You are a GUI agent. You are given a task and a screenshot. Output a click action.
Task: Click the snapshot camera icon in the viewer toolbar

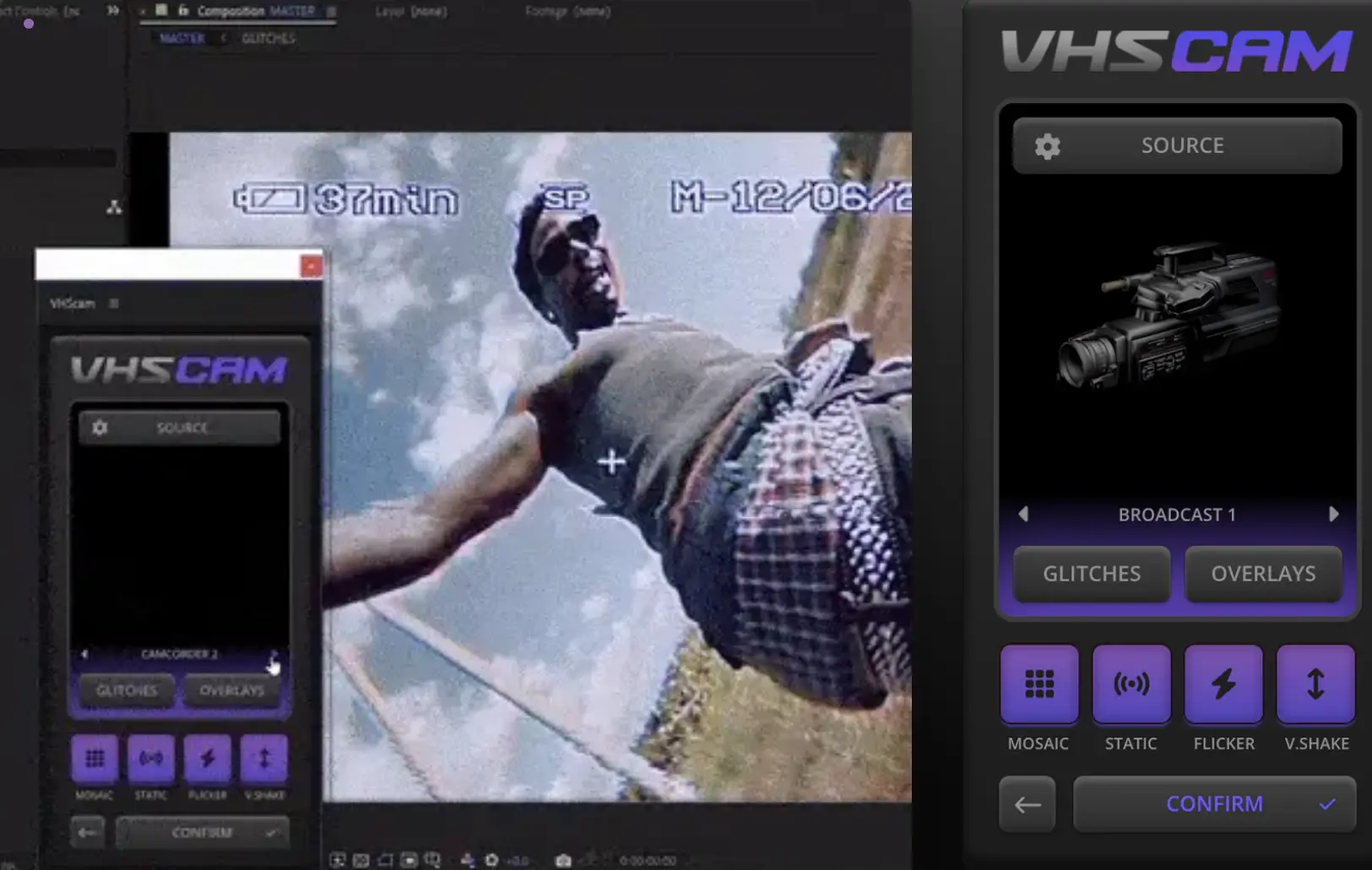pyautogui.click(x=562, y=859)
